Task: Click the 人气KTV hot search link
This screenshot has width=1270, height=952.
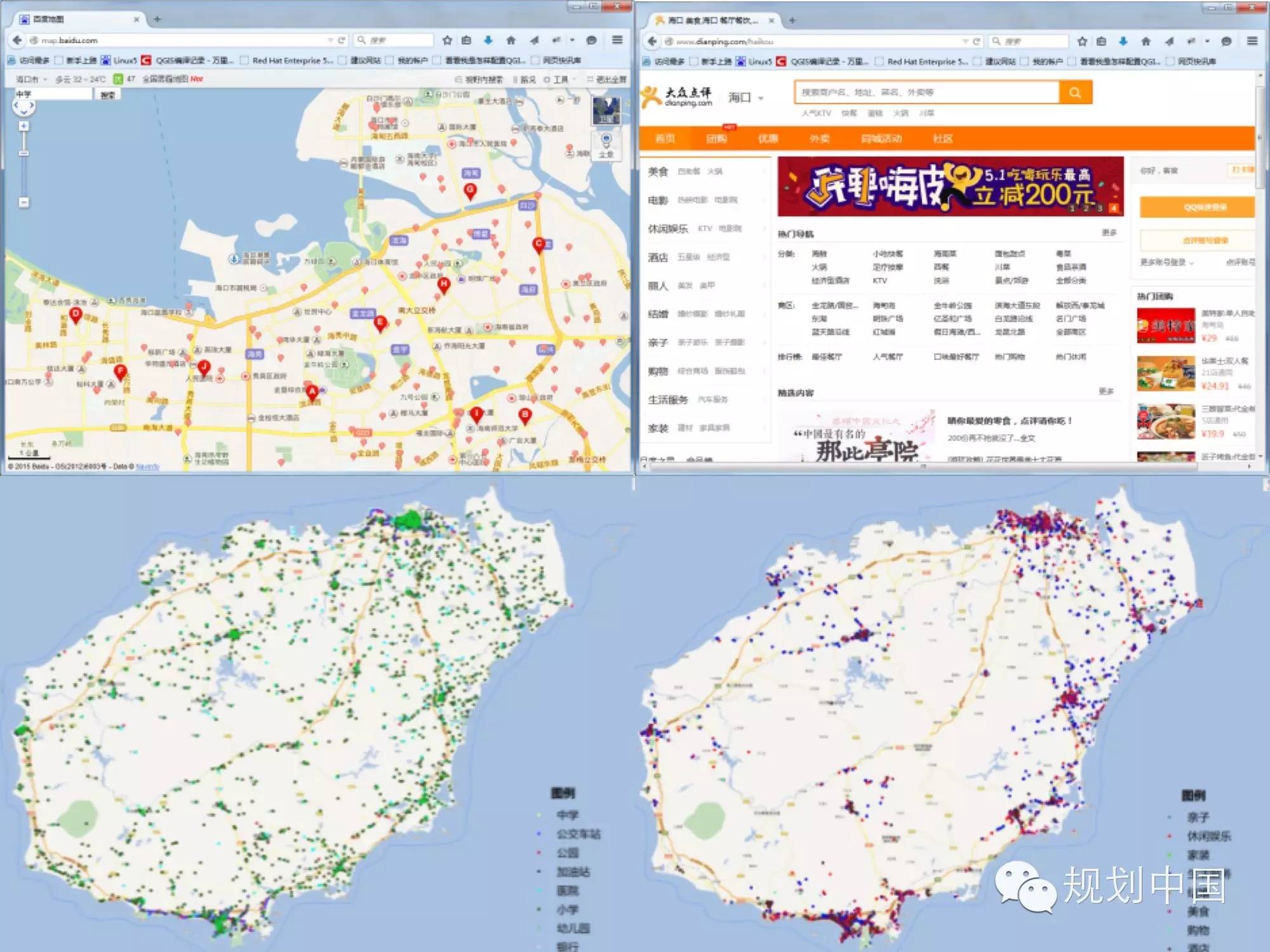Action: coord(816,113)
